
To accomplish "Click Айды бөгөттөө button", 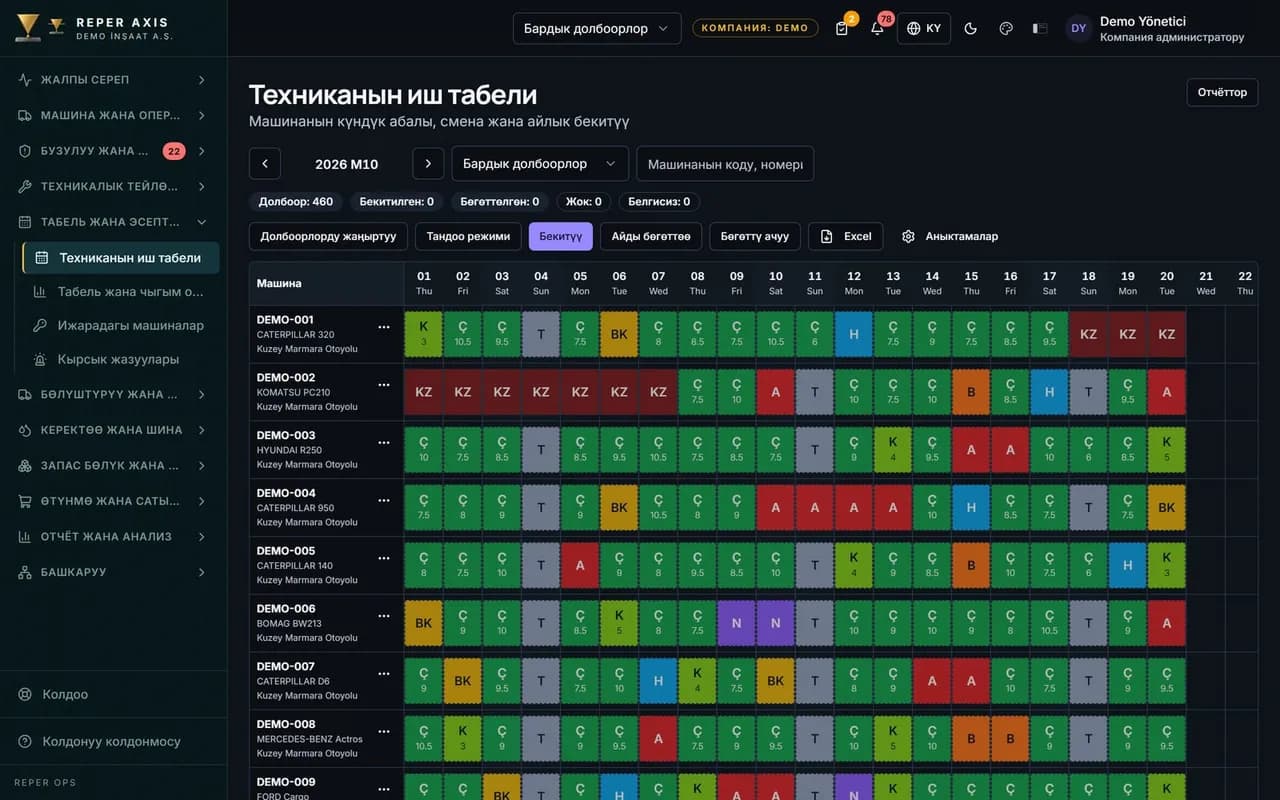I will pos(651,236).
